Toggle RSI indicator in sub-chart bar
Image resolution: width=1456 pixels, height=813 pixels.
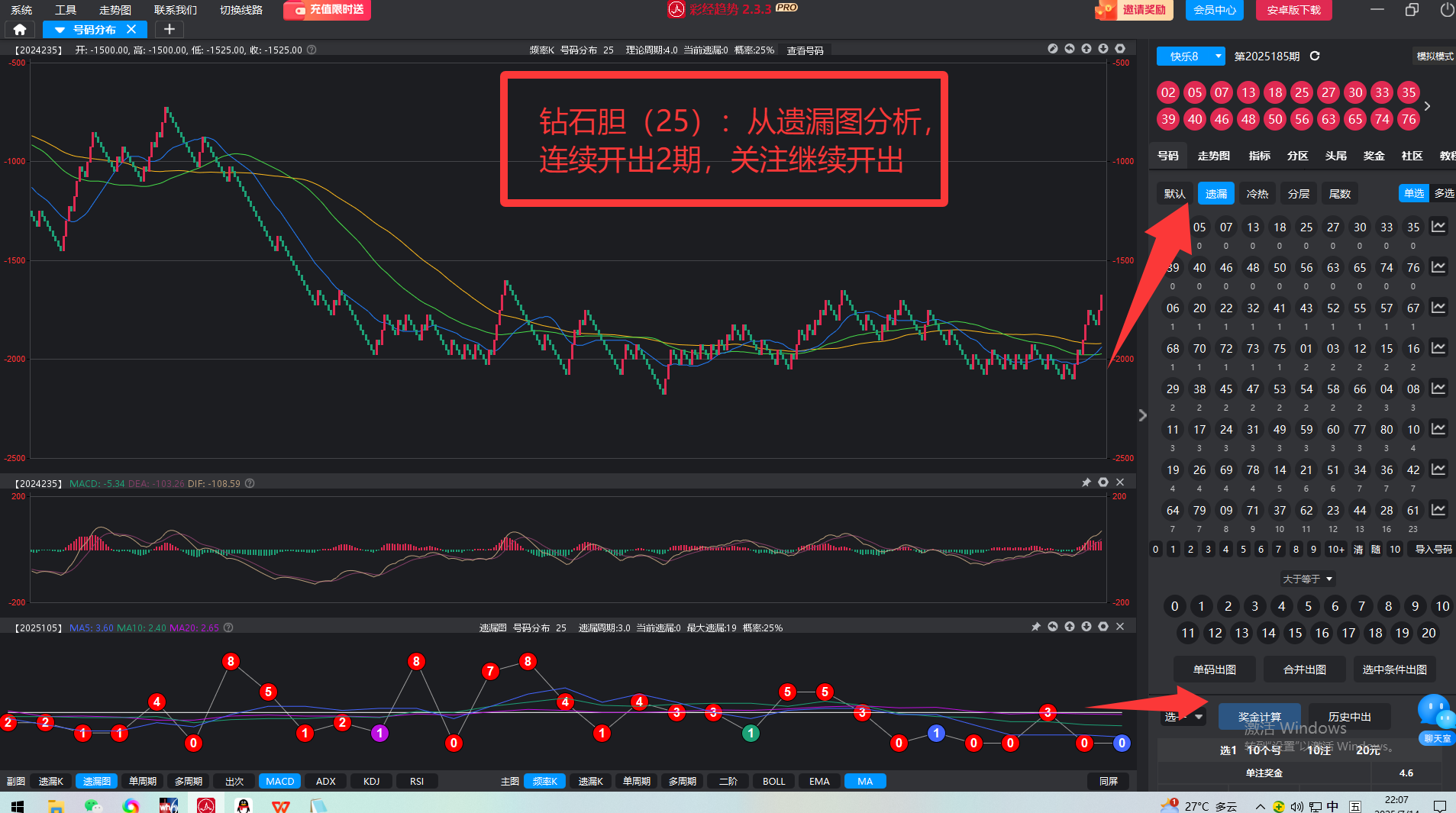click(417, 781)
